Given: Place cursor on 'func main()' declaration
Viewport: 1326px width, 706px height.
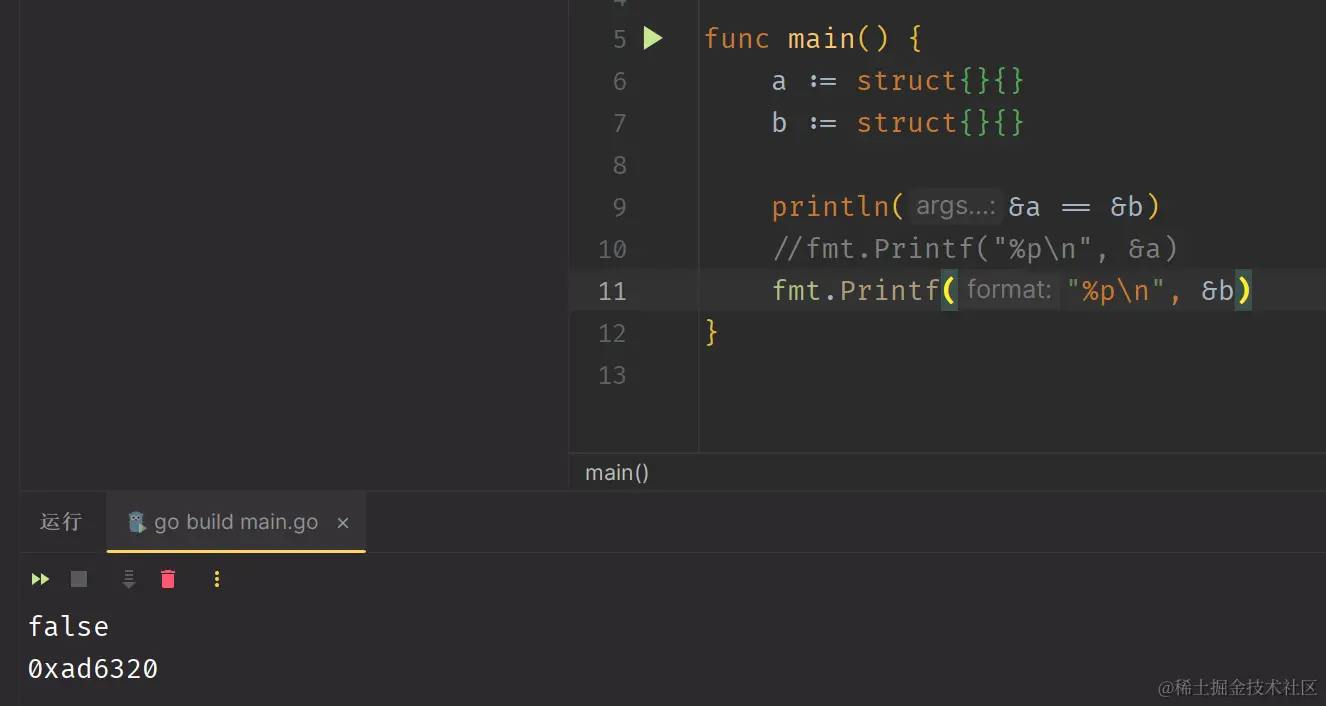Looking at the screenshot, I should 813,39.
